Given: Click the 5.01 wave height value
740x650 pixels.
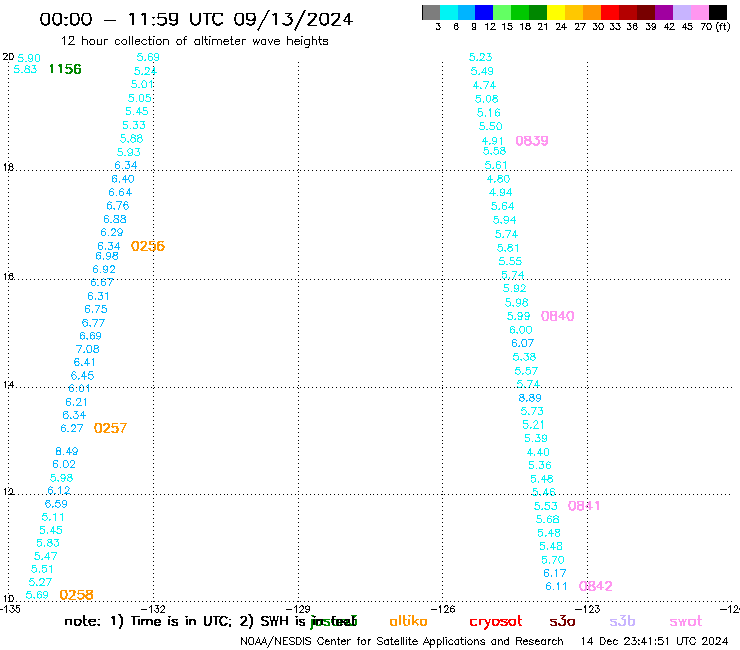Looking at the screenshot, I should coord(142,84).
